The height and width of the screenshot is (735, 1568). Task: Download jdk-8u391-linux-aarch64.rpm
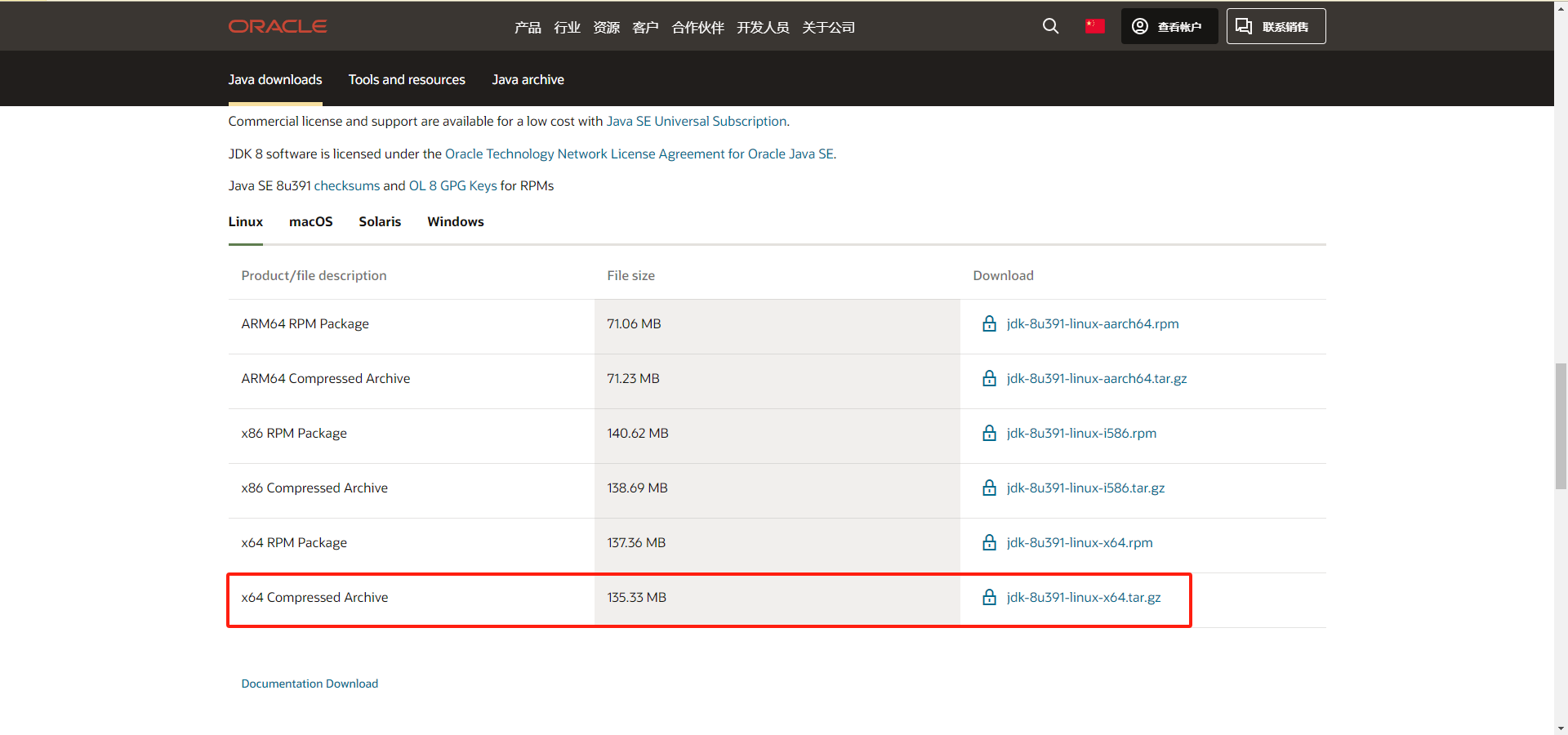(x=1093, y=323)
